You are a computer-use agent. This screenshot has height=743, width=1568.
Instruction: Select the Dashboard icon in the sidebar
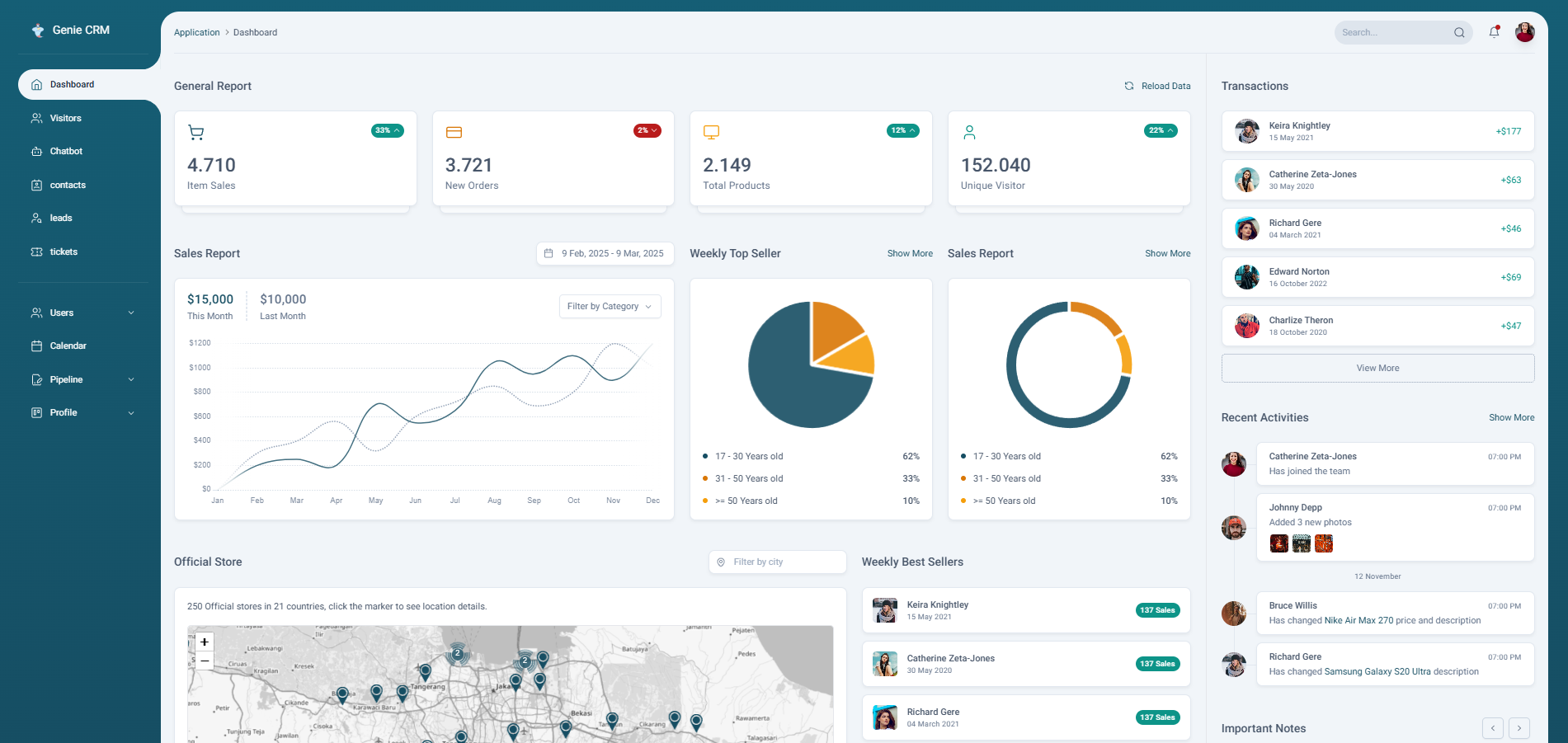37,84
